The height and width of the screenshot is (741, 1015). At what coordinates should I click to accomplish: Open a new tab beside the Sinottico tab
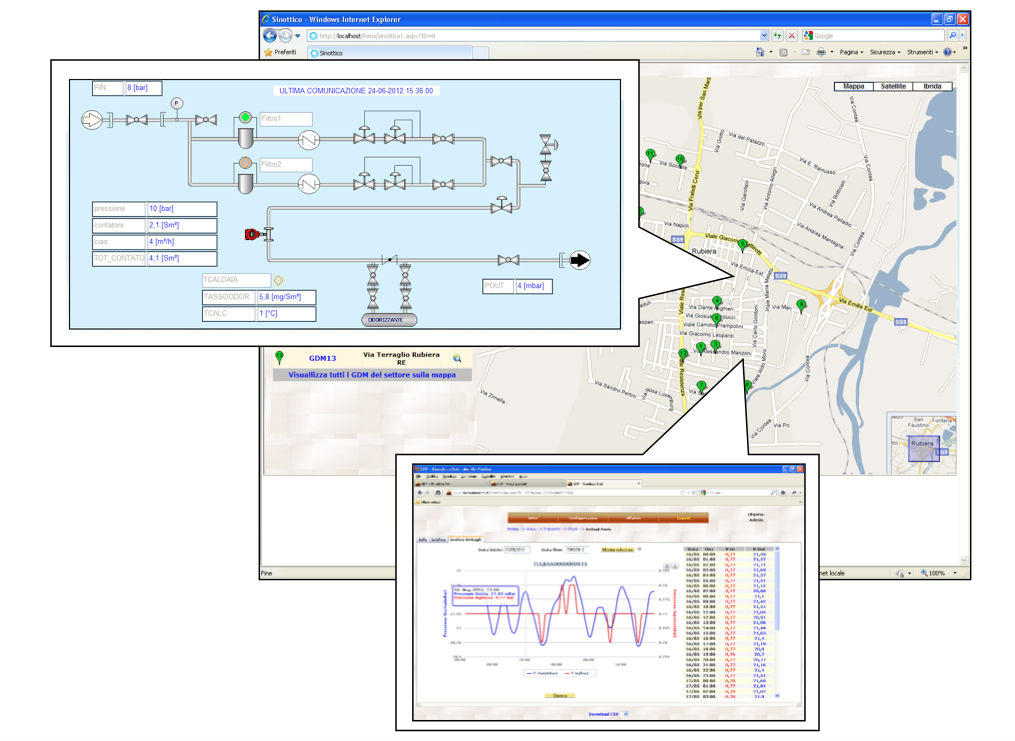[x=481, y=53]
